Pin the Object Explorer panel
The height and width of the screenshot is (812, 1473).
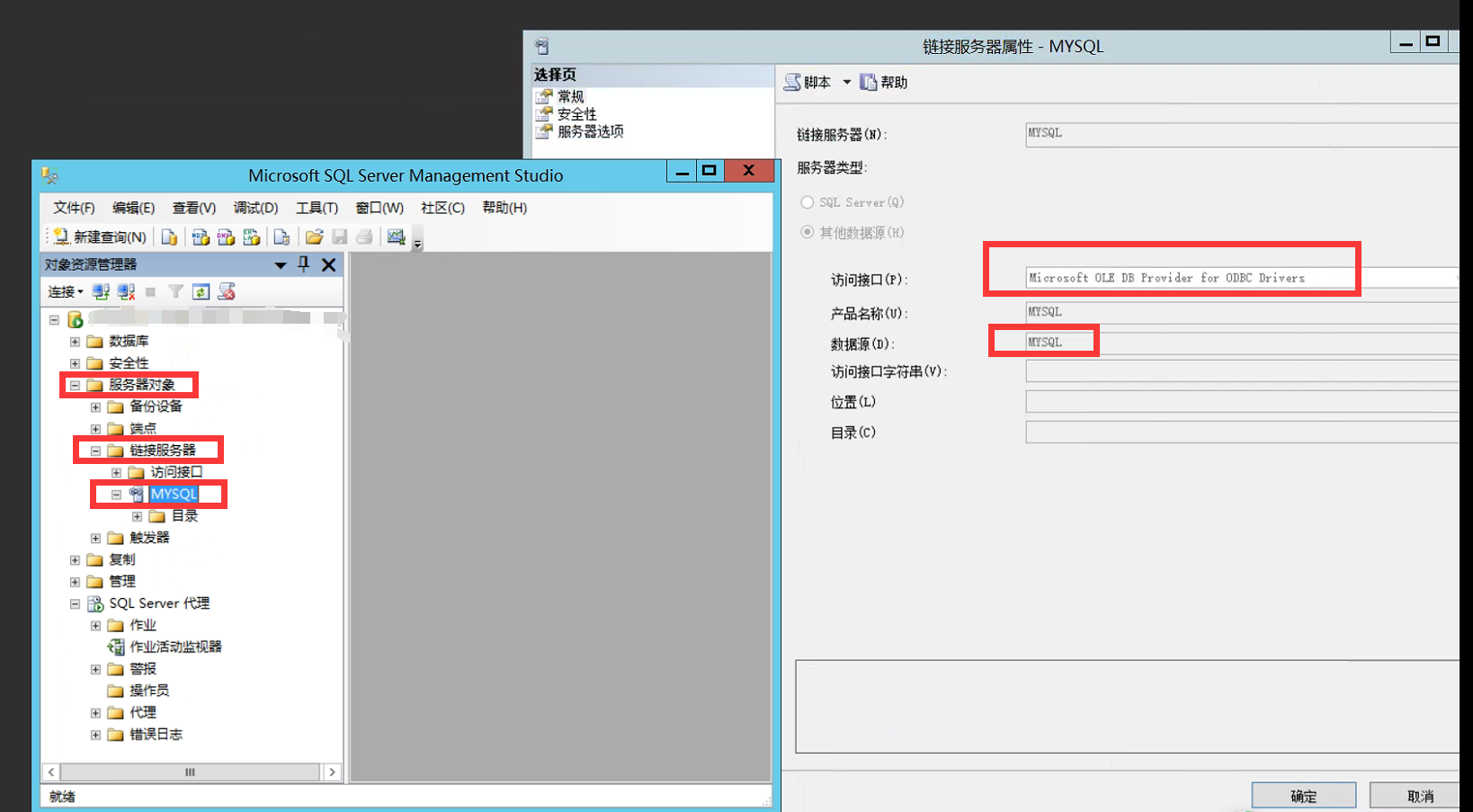coord(304,264)
